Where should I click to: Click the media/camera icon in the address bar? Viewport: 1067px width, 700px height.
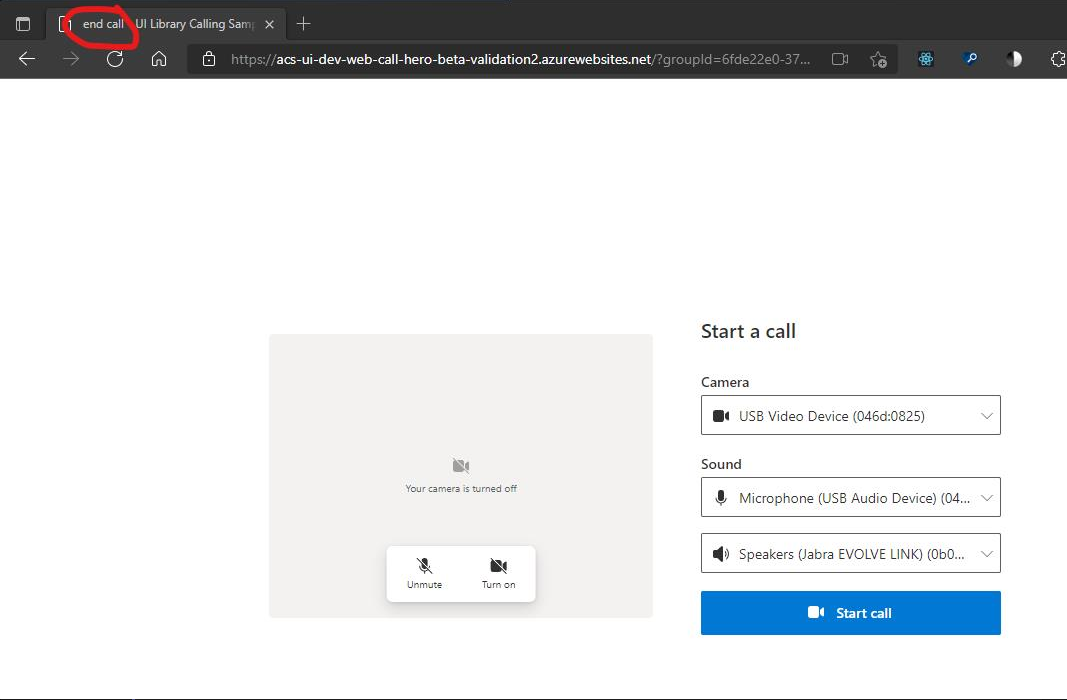click(x=841, y=59)
